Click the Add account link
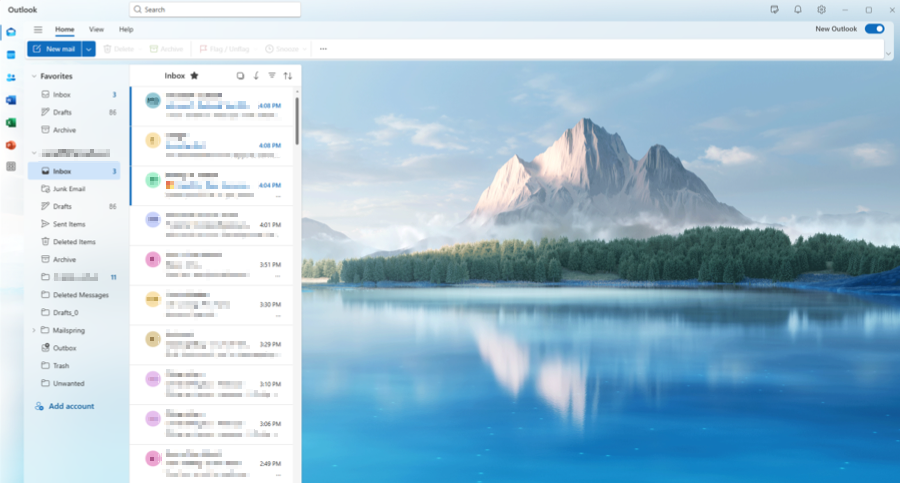 pyautogui.click(x=70, y=406)
